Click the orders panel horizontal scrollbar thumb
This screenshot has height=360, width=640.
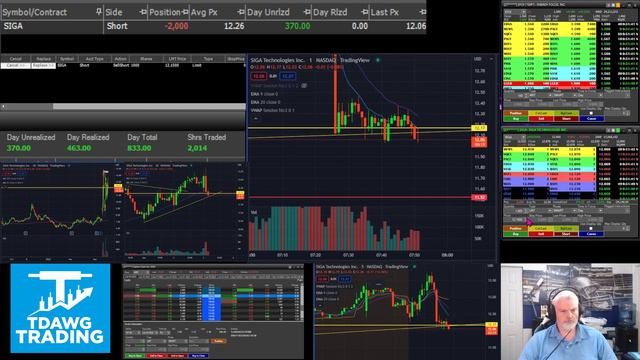coord(149,107)
